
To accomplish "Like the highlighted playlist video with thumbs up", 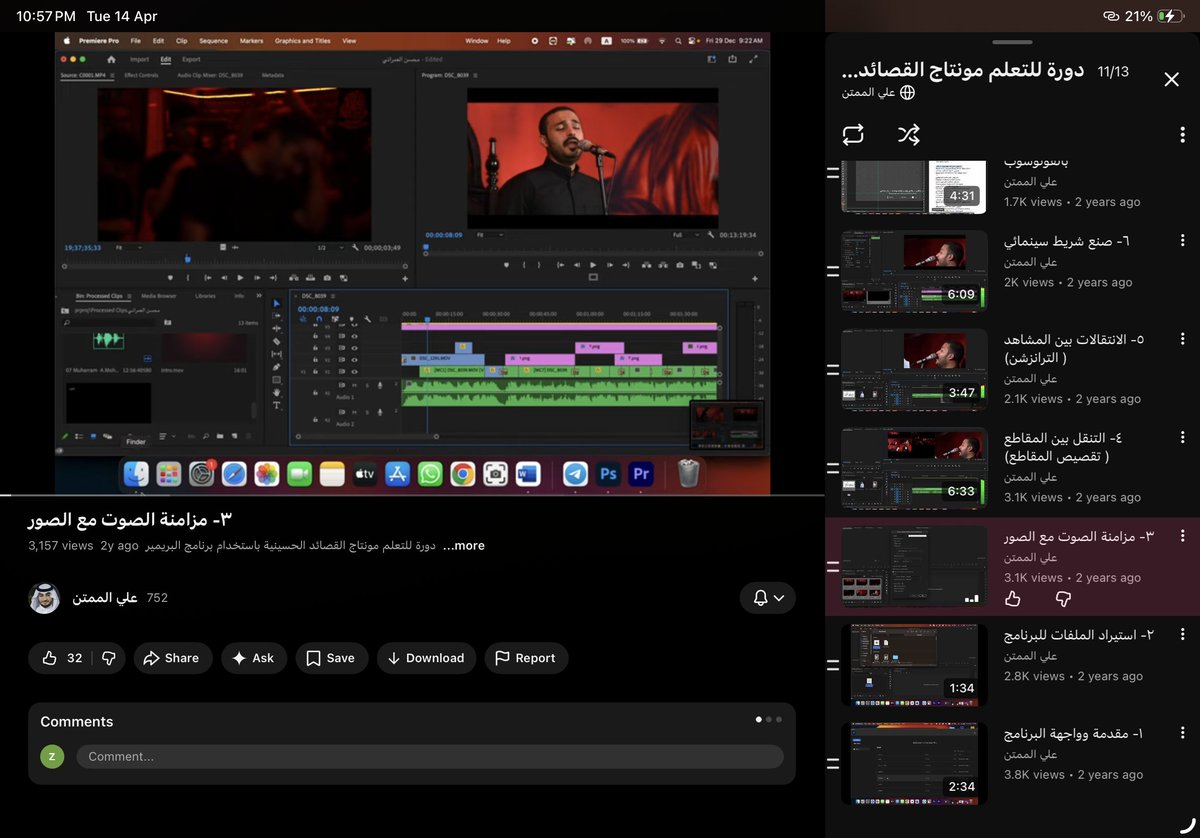I will tap(1012, 598).
